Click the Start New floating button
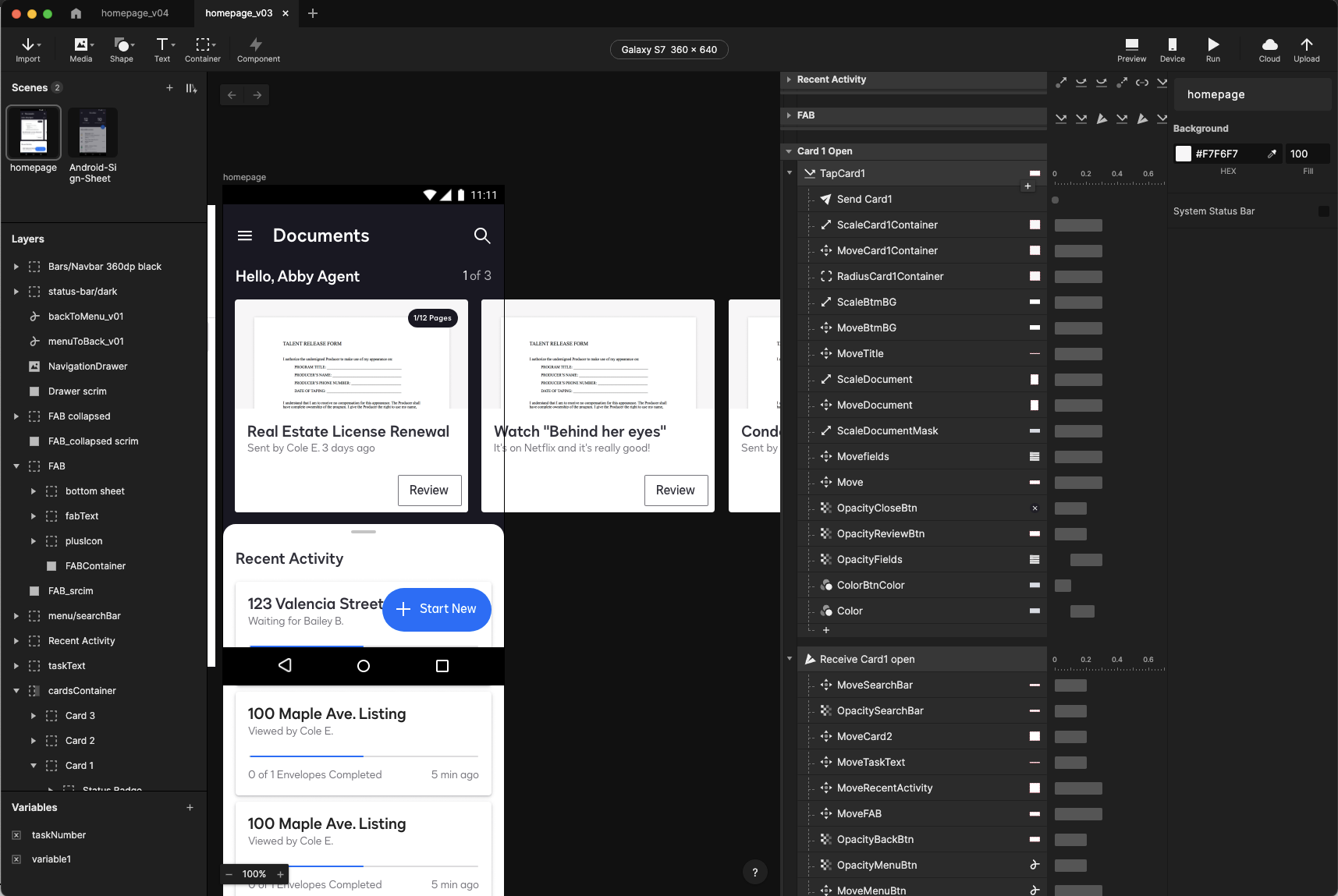1338x896 pixels. click(x=436, y=609)
